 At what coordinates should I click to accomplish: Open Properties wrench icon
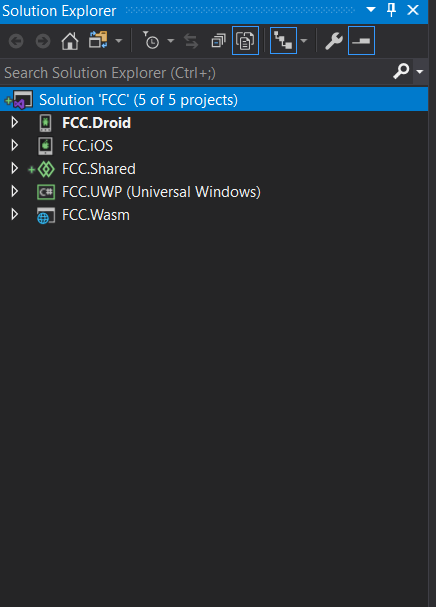click(334, 41)
